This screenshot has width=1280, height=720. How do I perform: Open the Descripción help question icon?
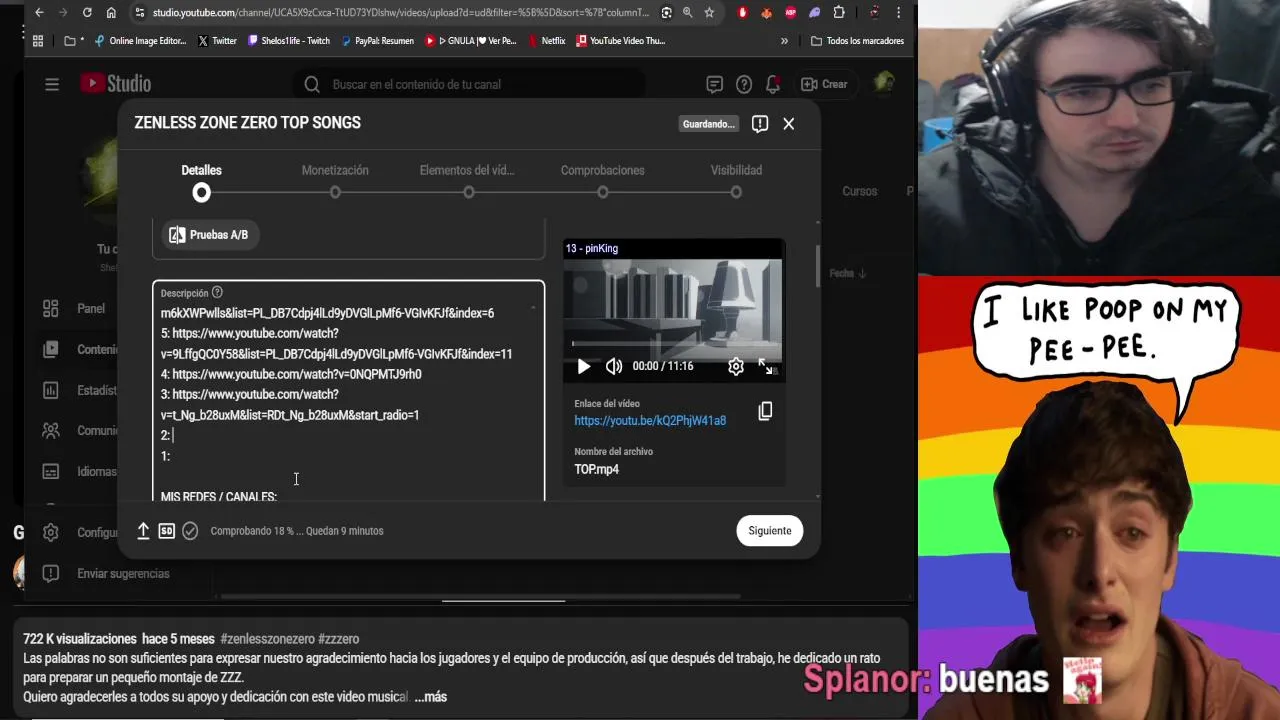(x=217, y=292)
